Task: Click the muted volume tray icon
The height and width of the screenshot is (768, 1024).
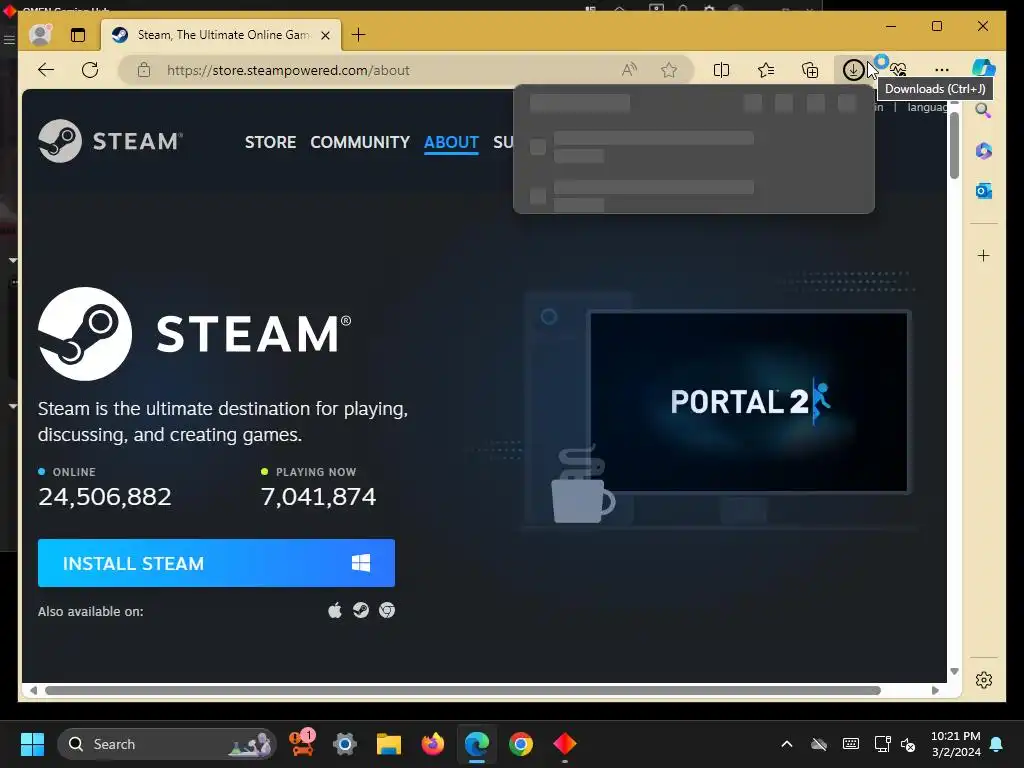Action: coord(908,744)
